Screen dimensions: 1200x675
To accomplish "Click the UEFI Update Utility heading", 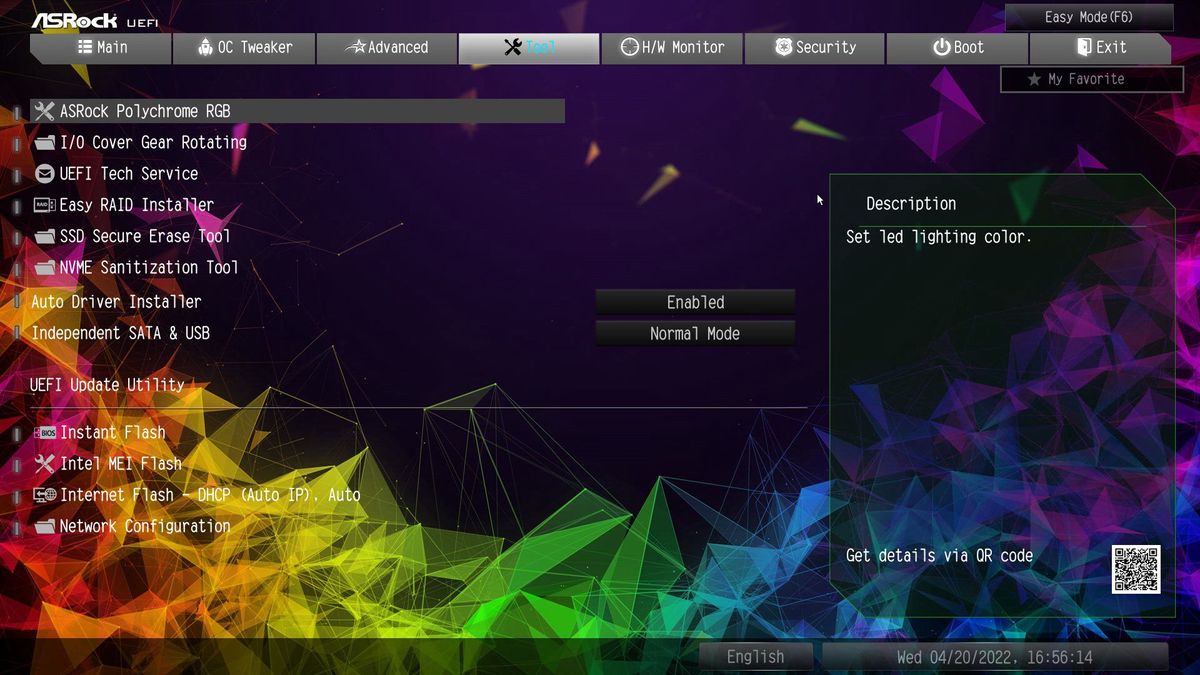I will (107, 385).
